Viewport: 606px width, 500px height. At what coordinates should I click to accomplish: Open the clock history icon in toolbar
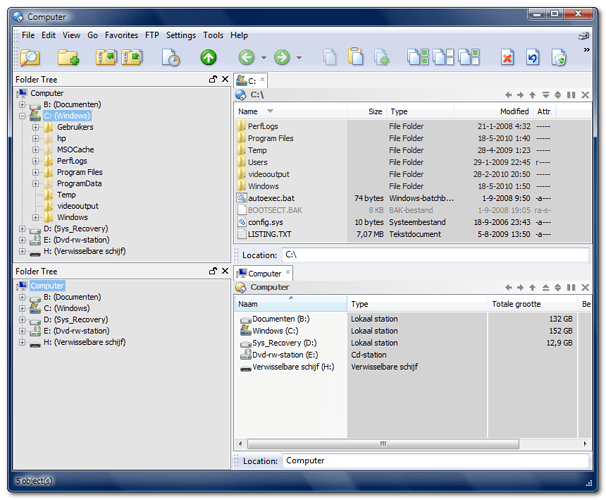pos(172,58)
